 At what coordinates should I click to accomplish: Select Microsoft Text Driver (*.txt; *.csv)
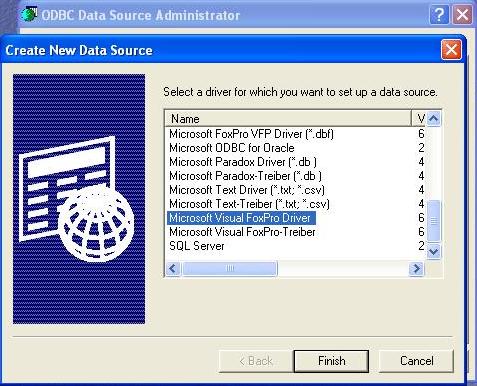click(x=247, y=190)
